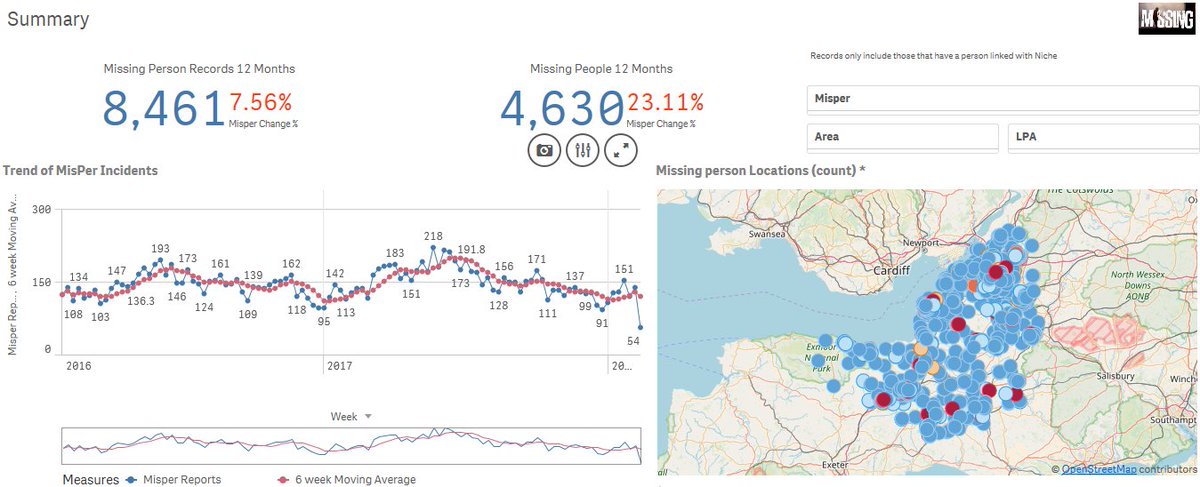Select the 193 data point label
The width and height of the screenshot is (1200, 487).
point(160,248)
